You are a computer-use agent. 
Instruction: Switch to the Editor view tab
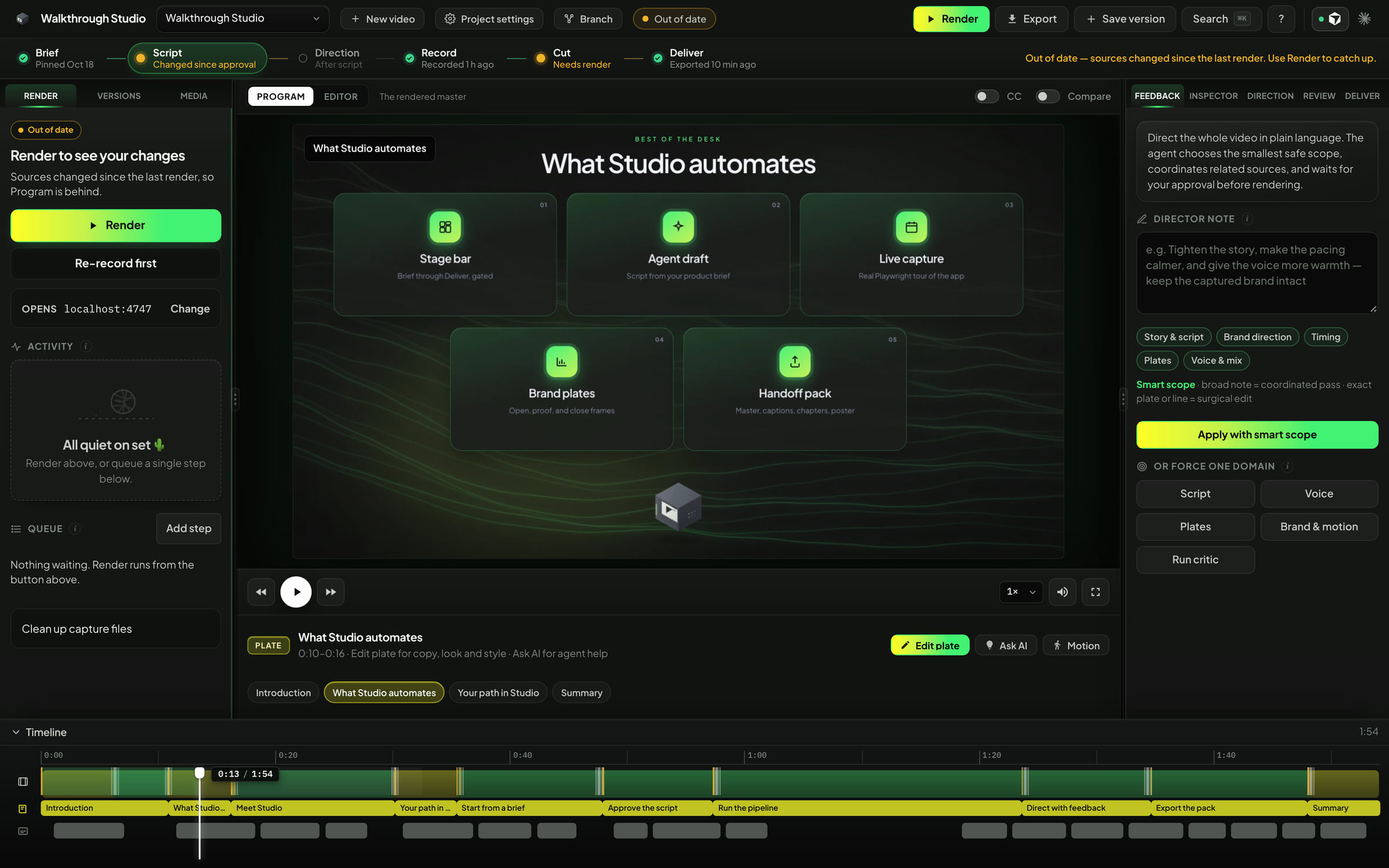coord(340,96)
